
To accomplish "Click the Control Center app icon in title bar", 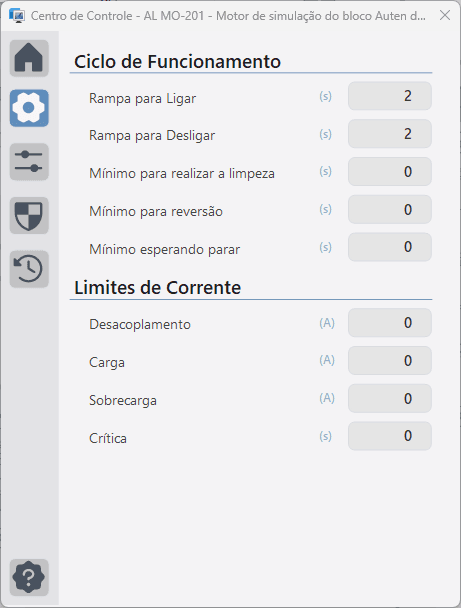I will [17, 16].
